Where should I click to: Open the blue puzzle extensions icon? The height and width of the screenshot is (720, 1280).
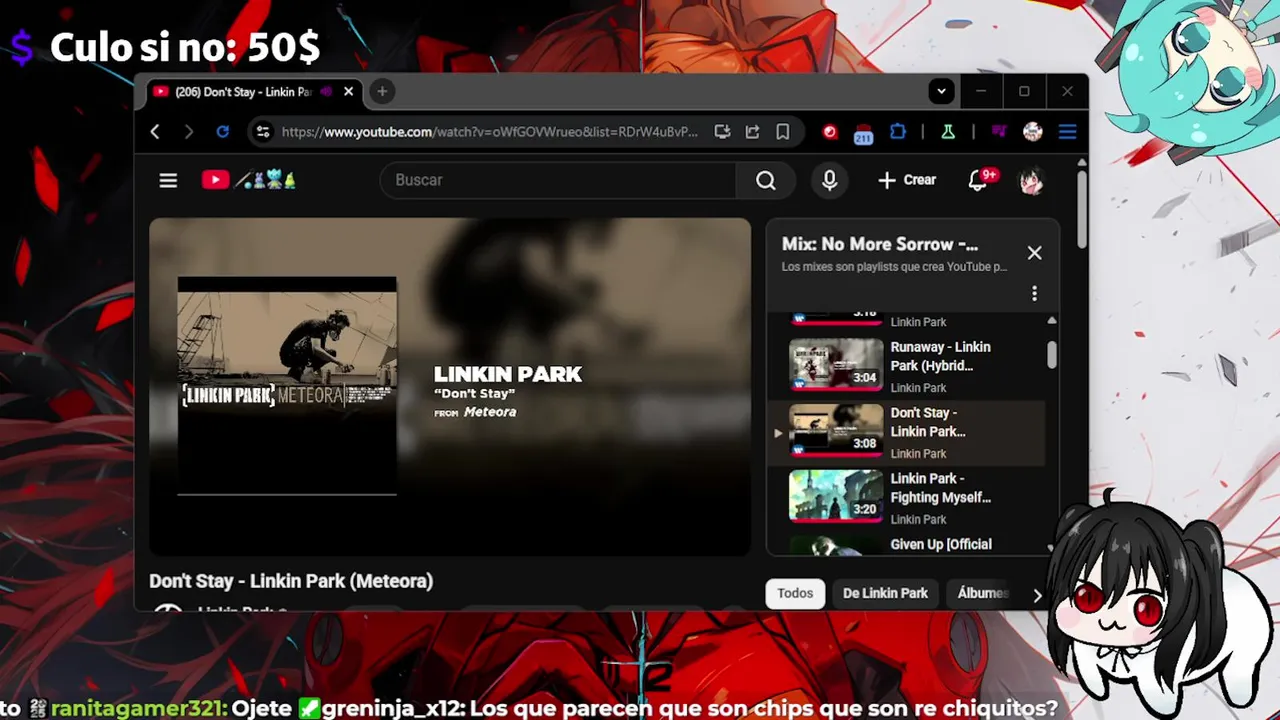coord(897,132)
